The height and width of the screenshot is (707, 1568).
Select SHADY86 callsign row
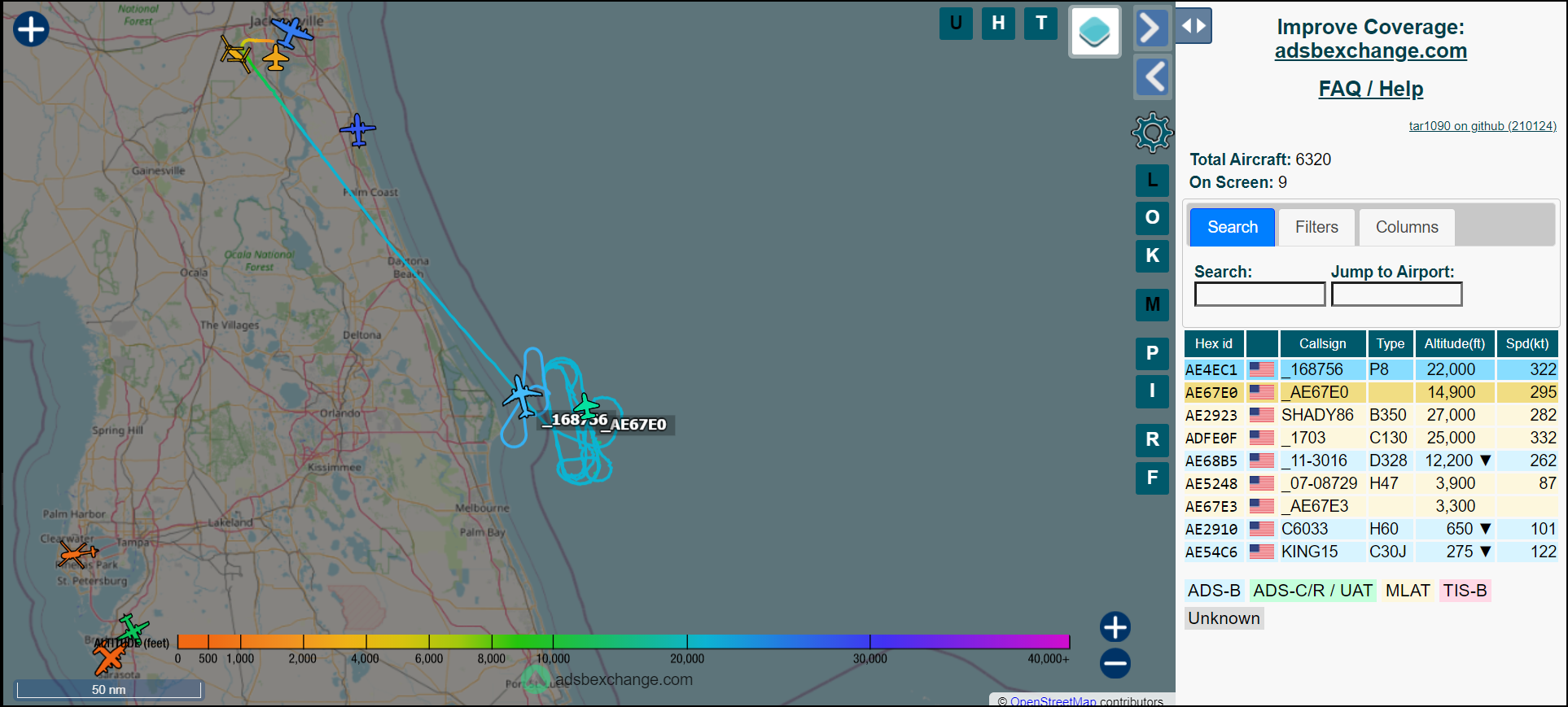pyautogui.click(x=1371, y=415)
